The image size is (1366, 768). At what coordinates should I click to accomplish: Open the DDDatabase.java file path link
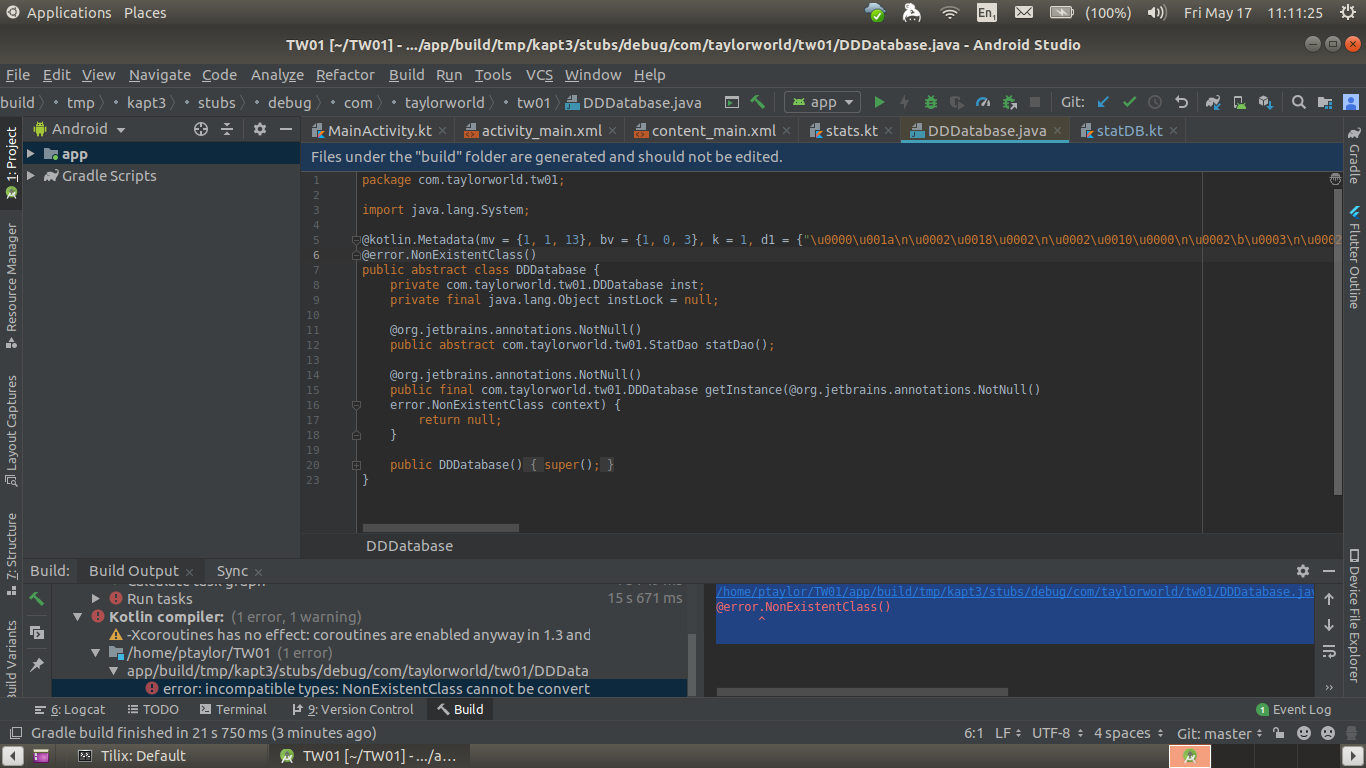1014,592
